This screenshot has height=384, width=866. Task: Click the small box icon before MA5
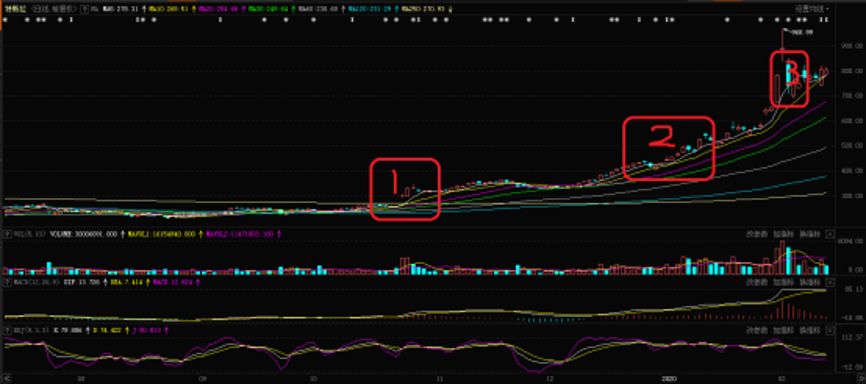pos(83,9)
